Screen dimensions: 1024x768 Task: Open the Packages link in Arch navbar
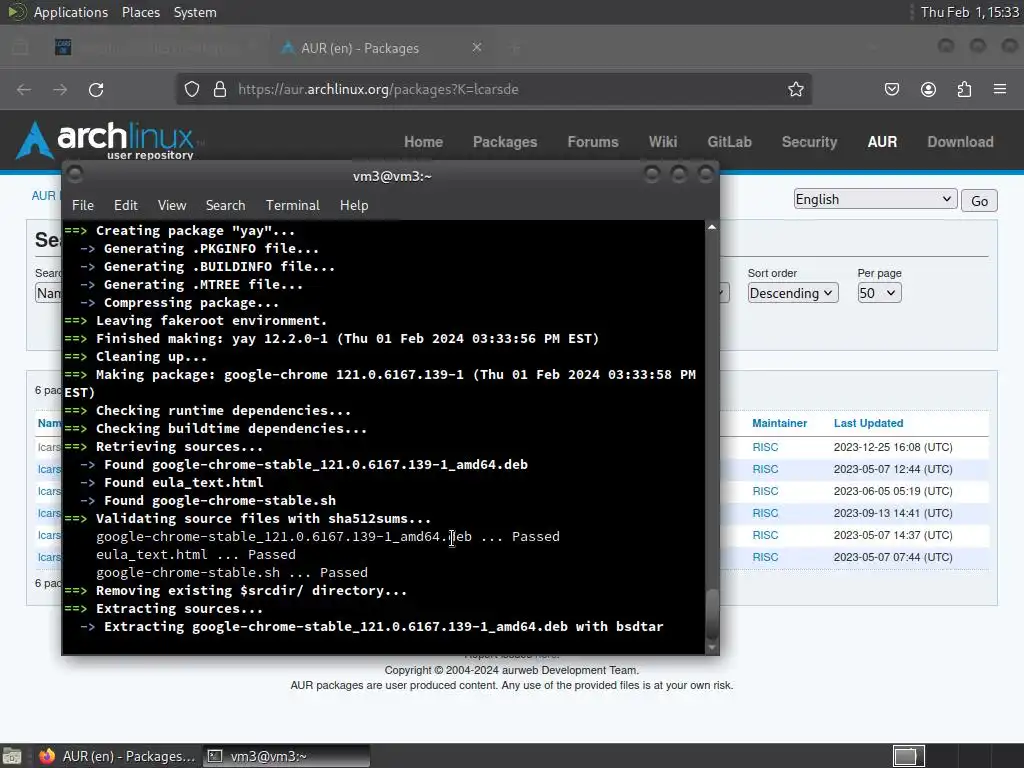[x=505, y=142]
